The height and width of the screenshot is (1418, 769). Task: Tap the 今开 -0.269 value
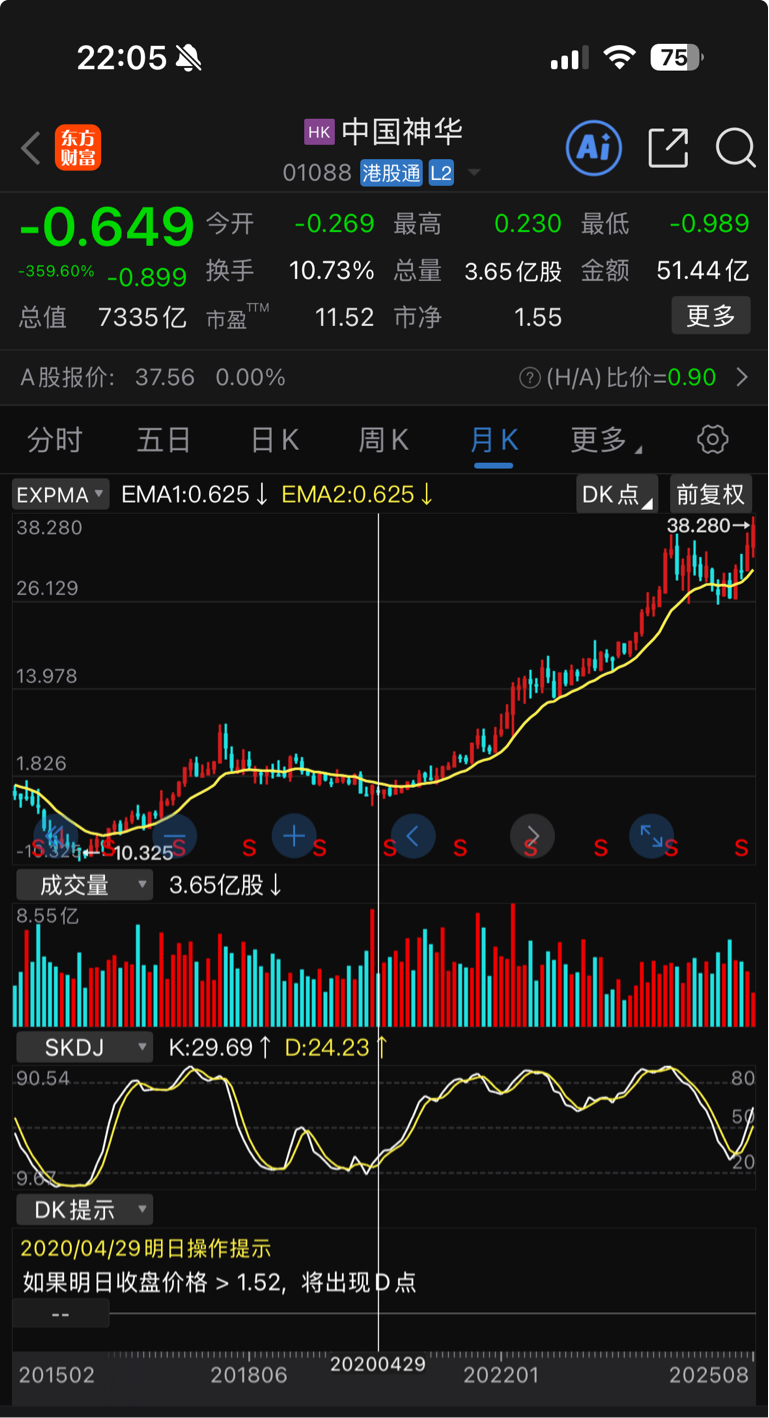(334, 224)
